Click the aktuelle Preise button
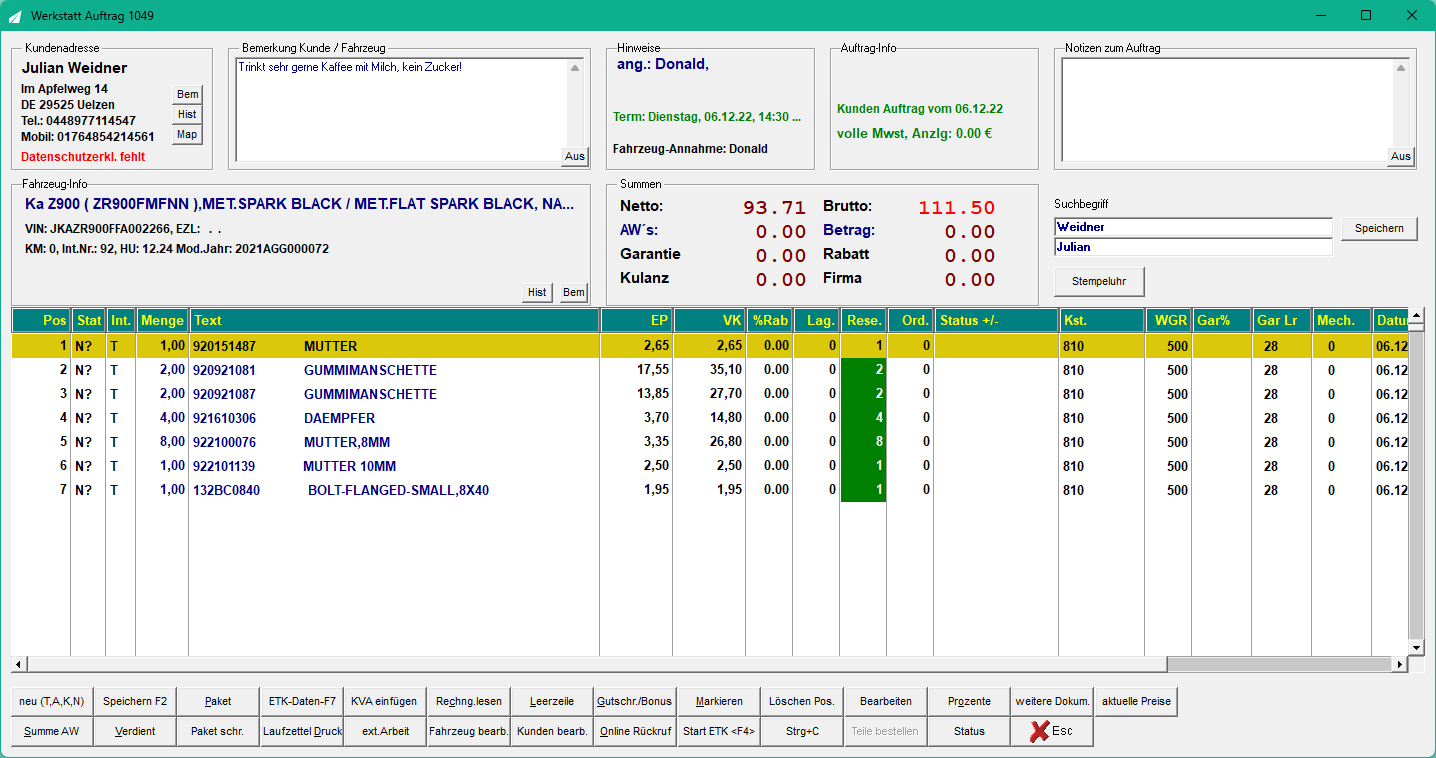 click(x=1136, y=702)
